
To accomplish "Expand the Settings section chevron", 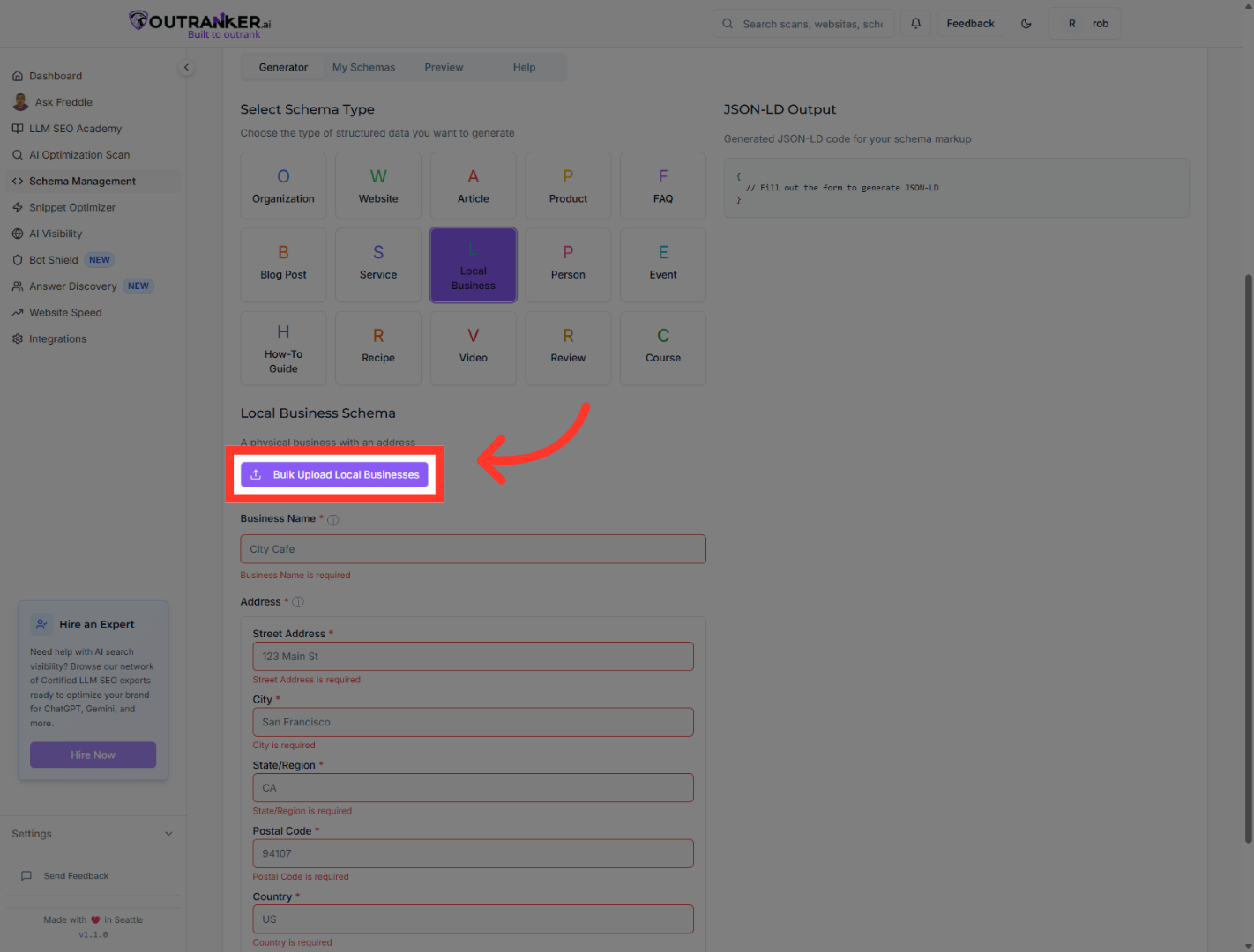I will [x=168, y=833].
